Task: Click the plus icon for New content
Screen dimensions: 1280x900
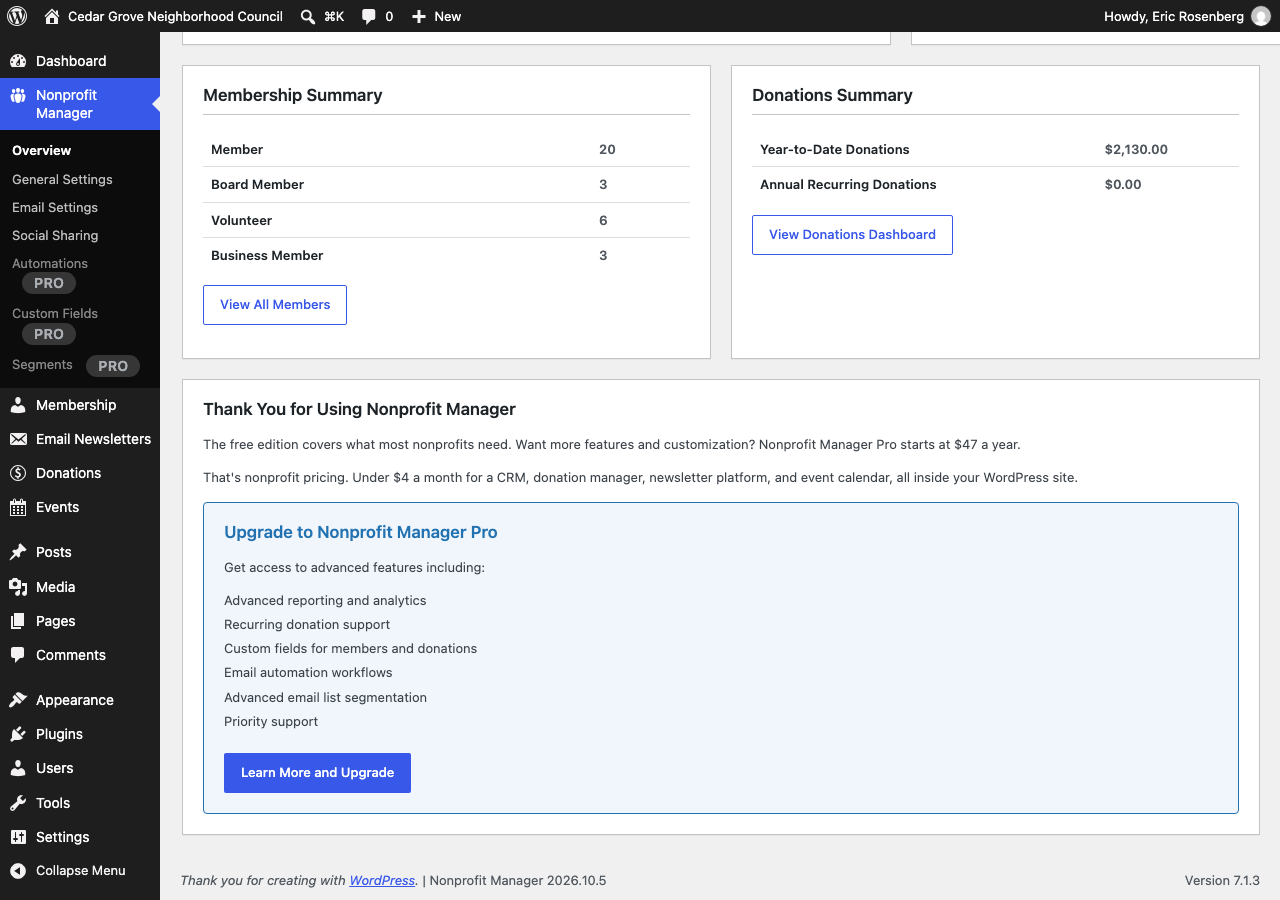Action: [419, 16]
